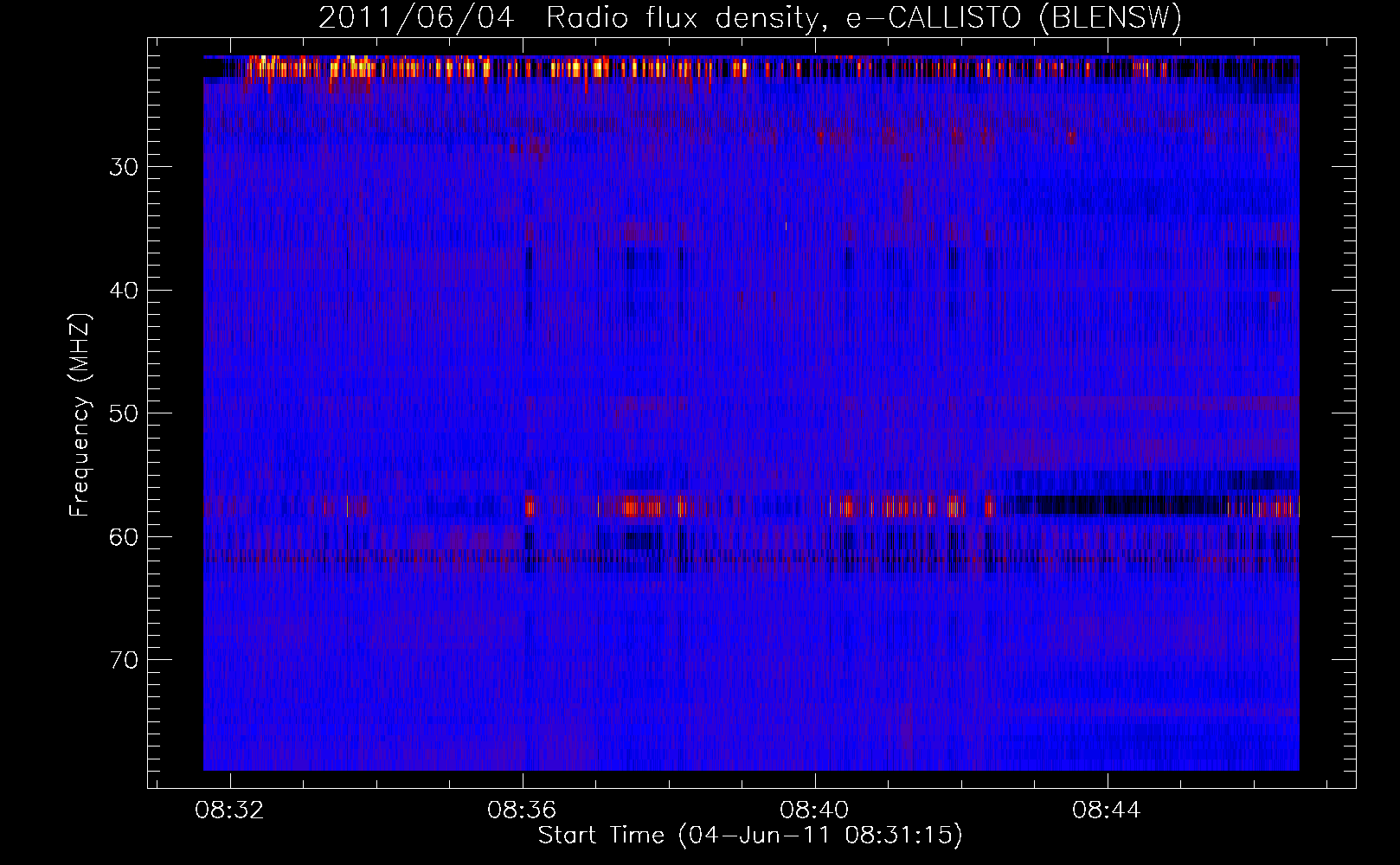Click the 'Start Time (04-Jun-11 08:31:15)' label

point(750,836)
